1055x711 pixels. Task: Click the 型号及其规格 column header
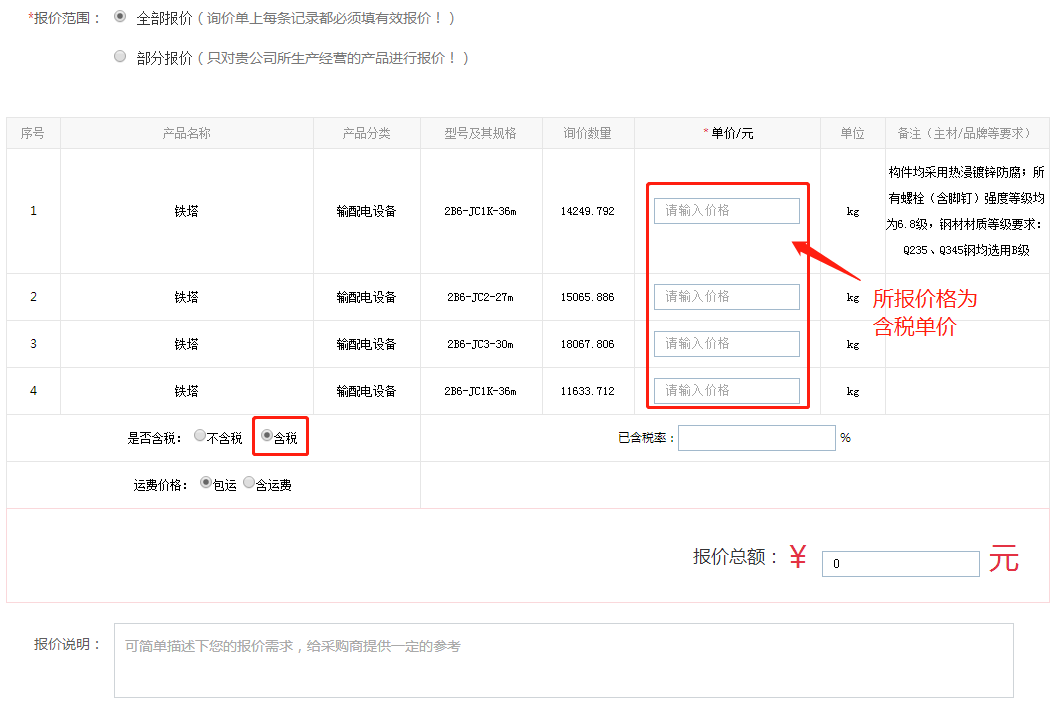click(481, 133)
